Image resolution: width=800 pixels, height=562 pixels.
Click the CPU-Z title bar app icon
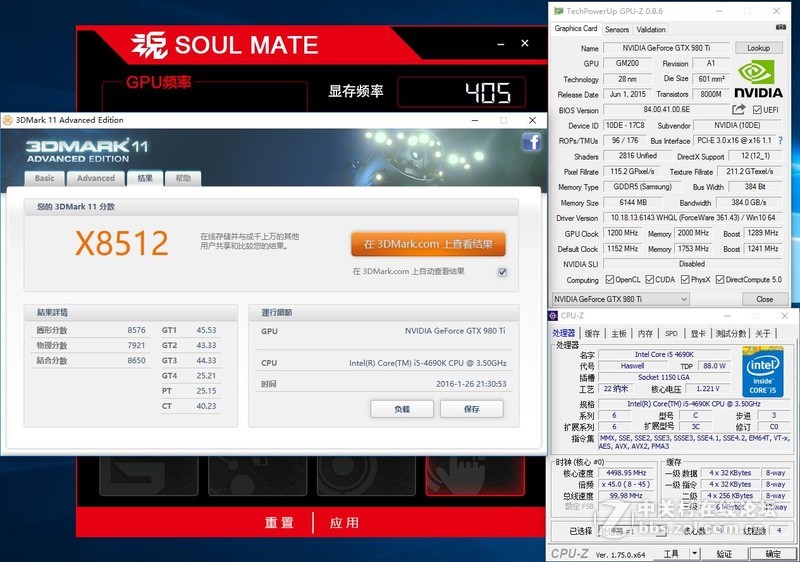[x=553, y=316]
